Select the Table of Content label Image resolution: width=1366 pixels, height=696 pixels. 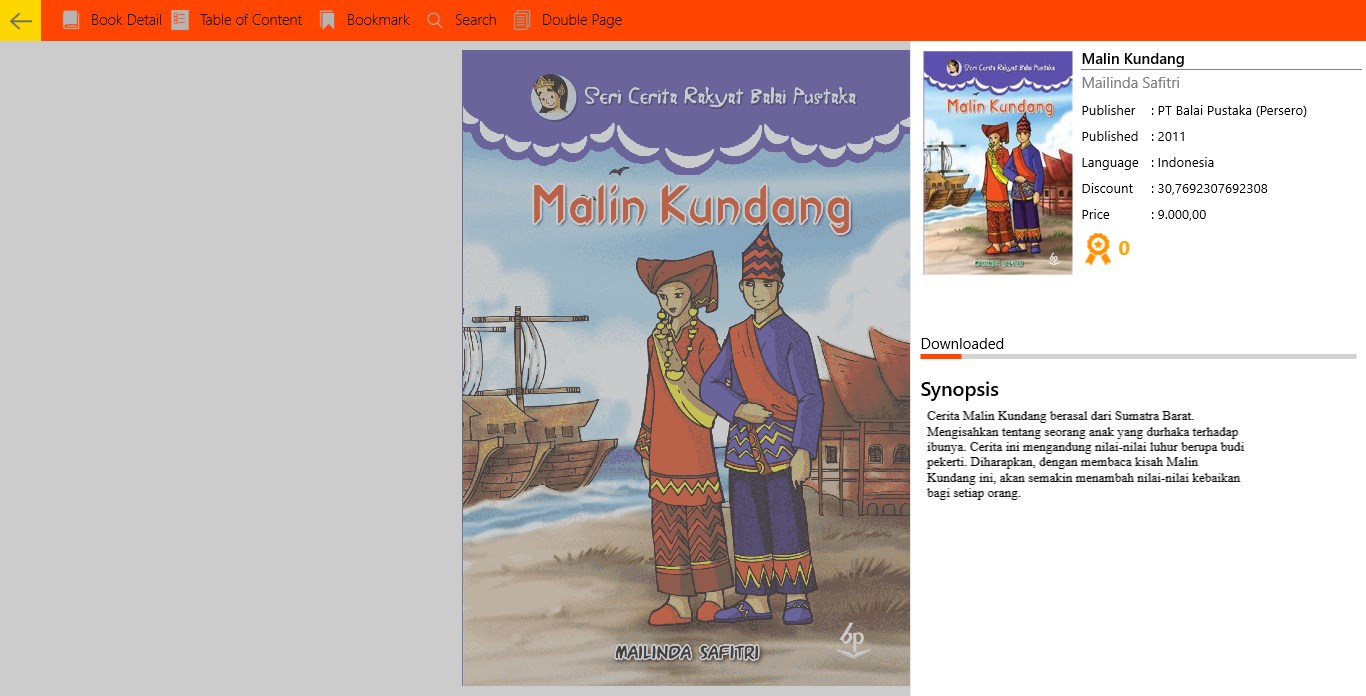coord(251,20)
